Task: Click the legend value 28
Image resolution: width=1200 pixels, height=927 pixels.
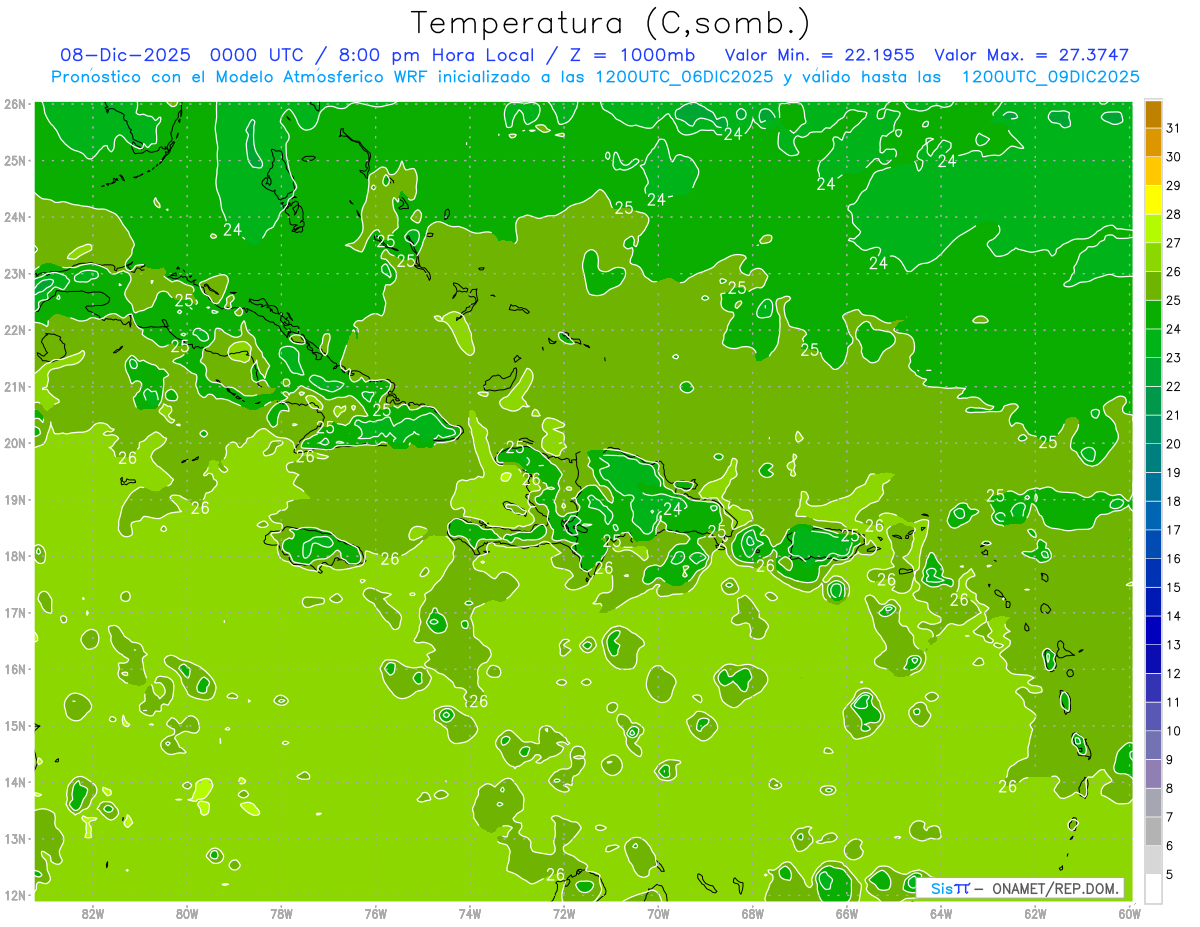Action: 1173,214
